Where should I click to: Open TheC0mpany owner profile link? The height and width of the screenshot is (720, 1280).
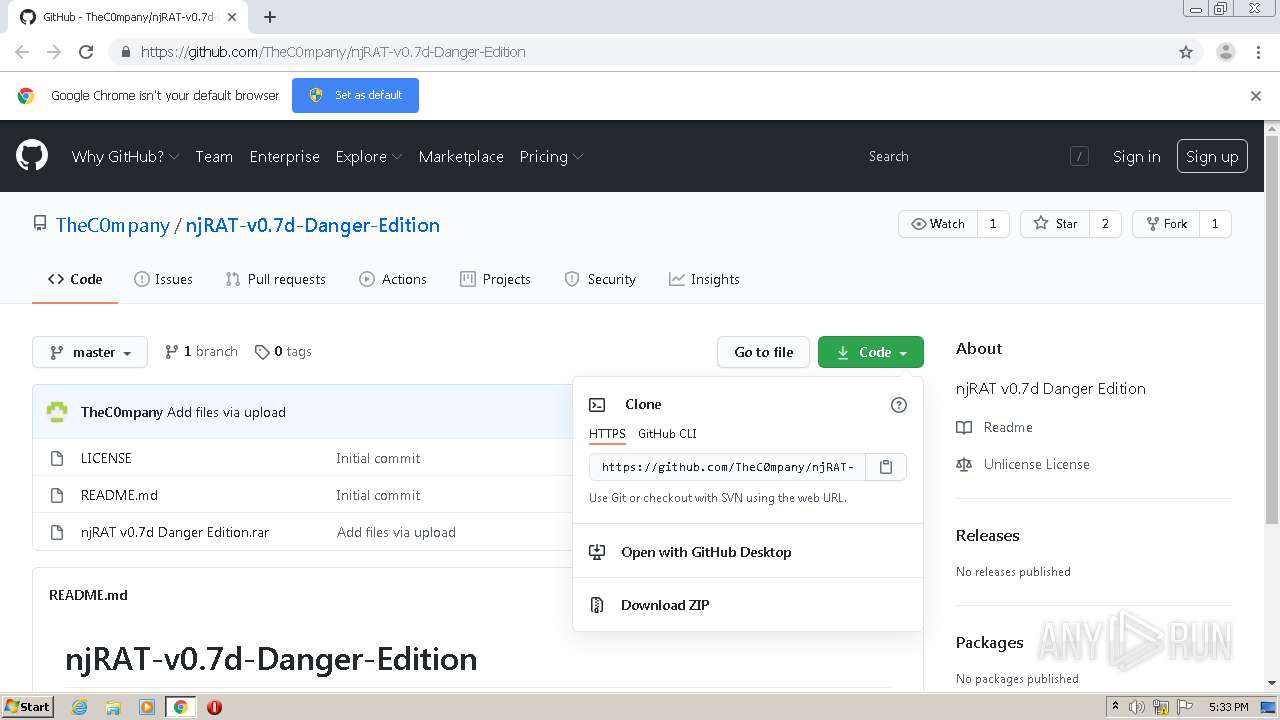113,225
